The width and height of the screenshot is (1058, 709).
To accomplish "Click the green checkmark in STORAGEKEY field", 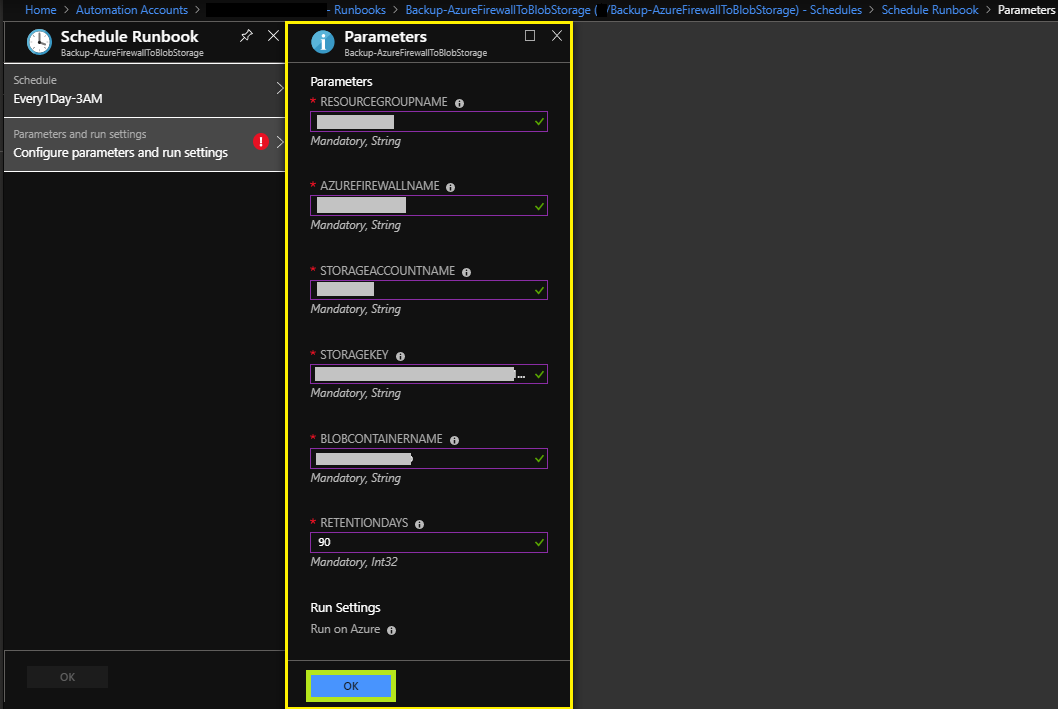I will click(x=539, y=374).
